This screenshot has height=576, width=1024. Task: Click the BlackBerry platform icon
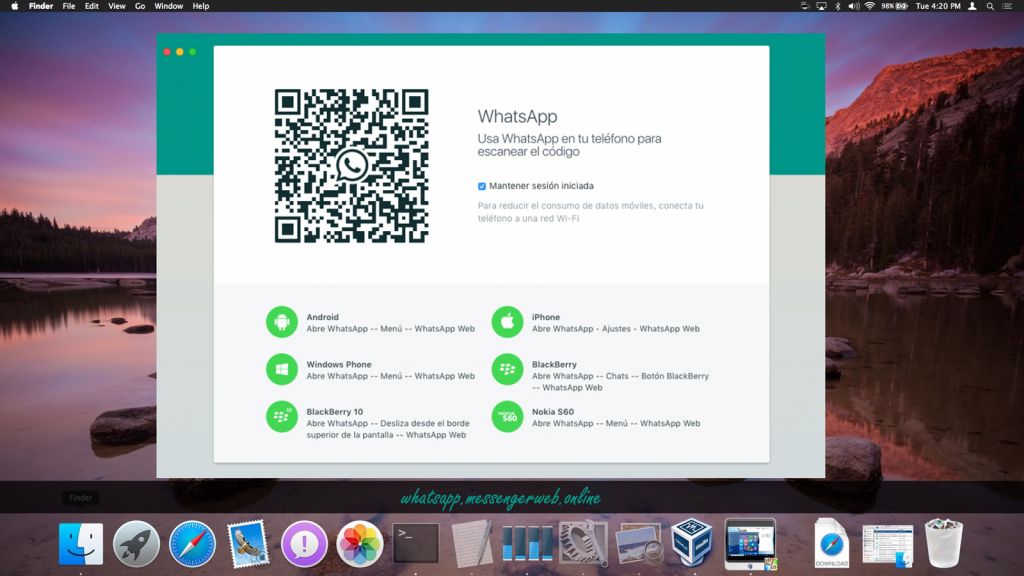coord(507,369)
